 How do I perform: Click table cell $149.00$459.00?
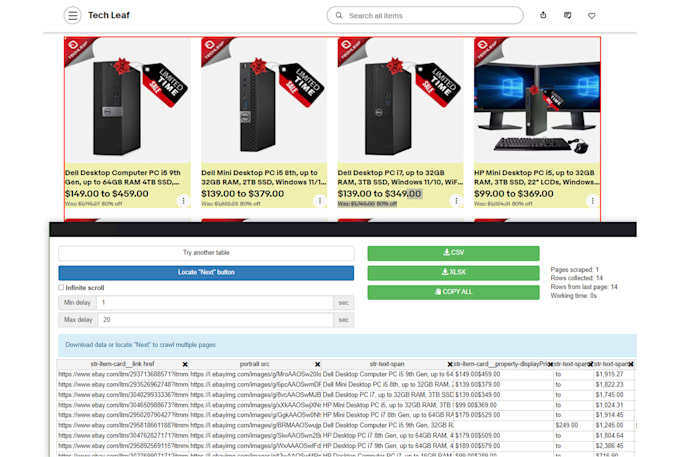503,374
